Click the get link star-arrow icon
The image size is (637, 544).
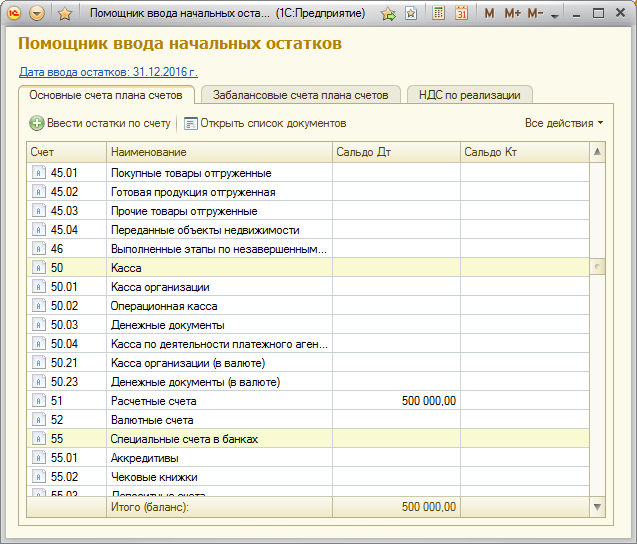point(388,14)
